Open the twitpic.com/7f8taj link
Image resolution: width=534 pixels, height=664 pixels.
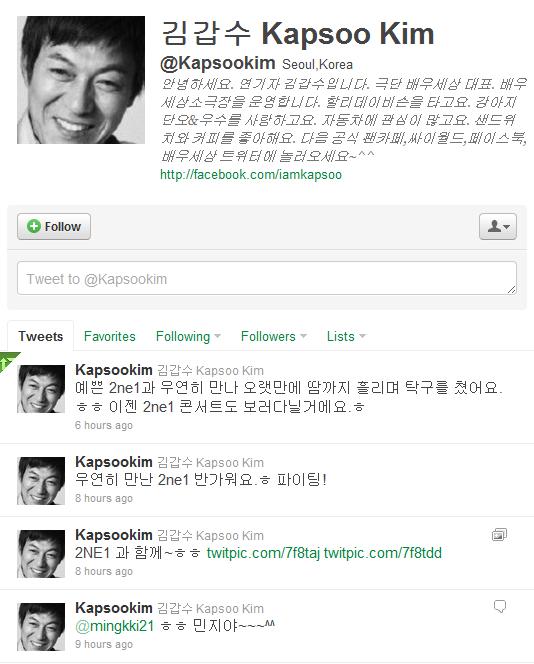tap(263, 553)
